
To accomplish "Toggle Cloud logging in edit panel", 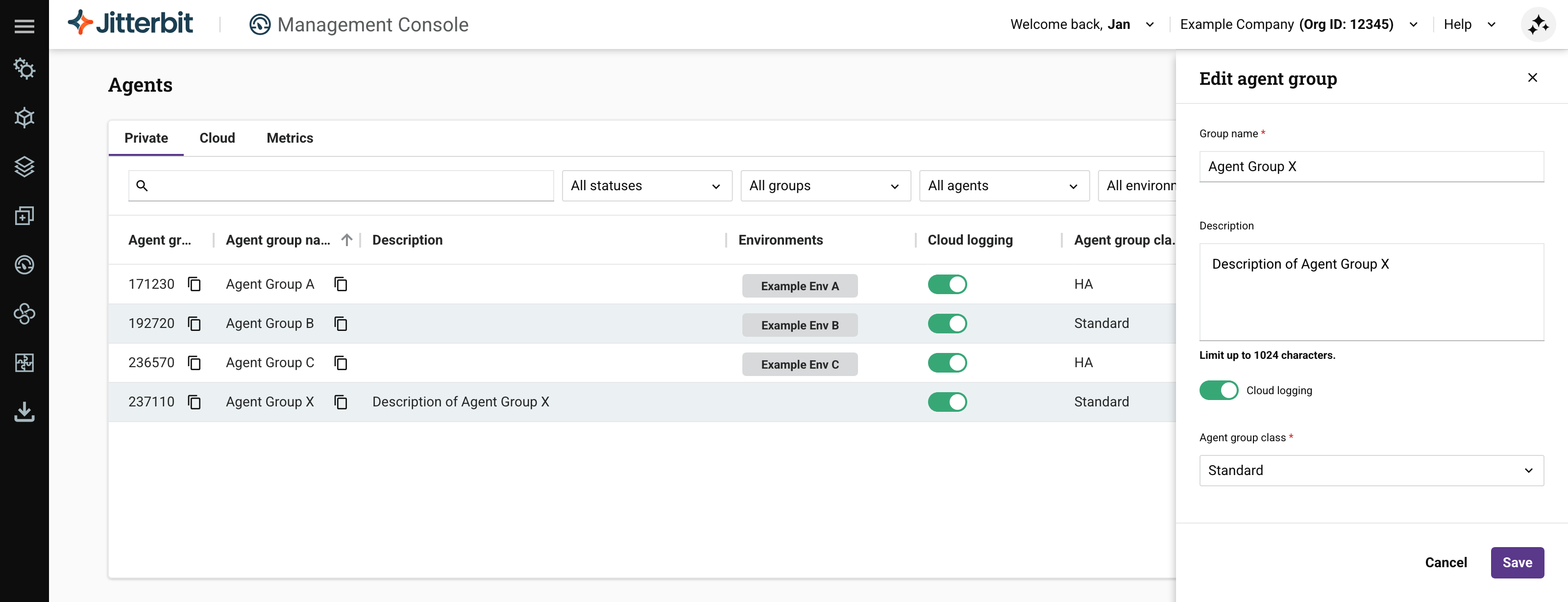I will click(1218, 390).
